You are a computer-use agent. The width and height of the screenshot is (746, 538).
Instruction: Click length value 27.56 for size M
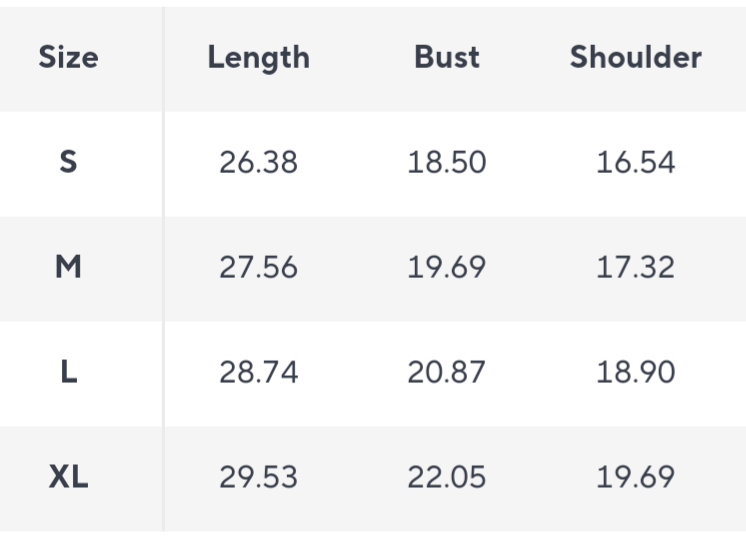(x=258, y=267)
